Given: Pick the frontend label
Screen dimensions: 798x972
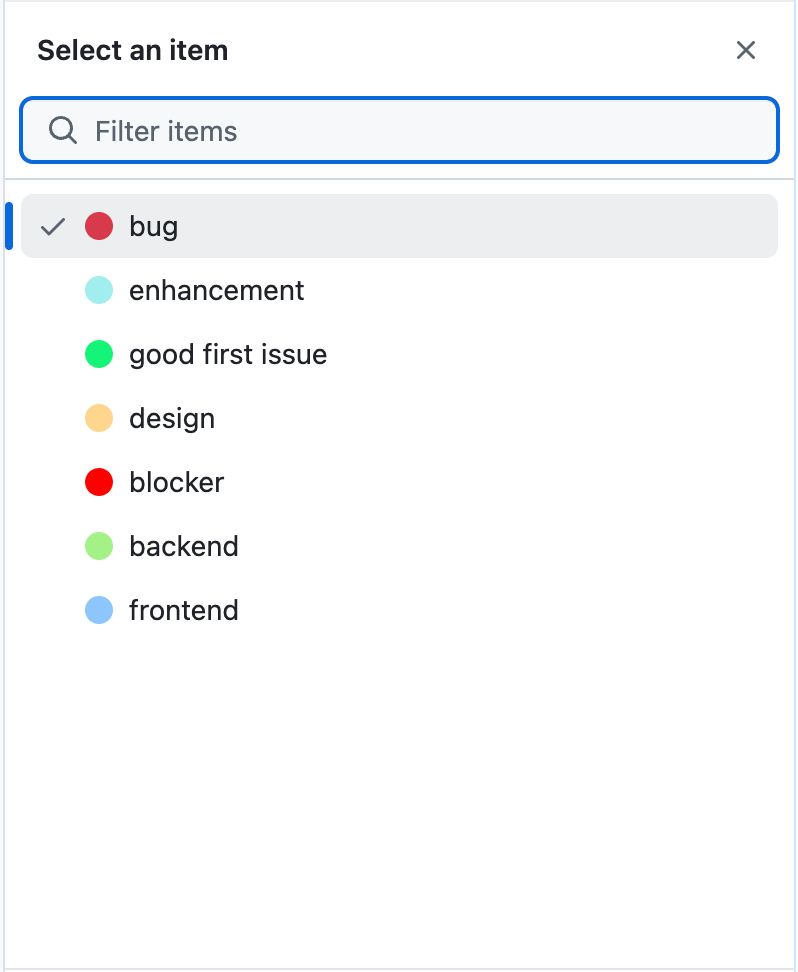Looking at the screenshot, I should pyautogui.click(x=184, y=610).
